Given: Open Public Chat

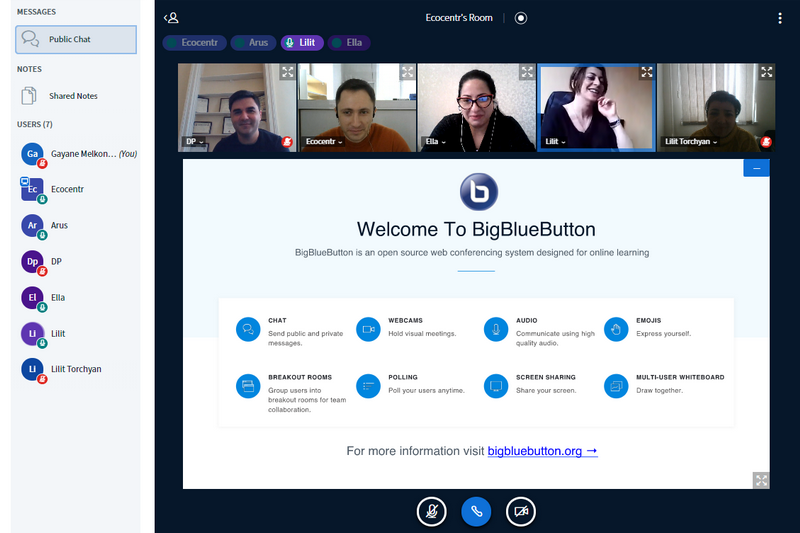Looking at the screenshot, I should [76, 39].
